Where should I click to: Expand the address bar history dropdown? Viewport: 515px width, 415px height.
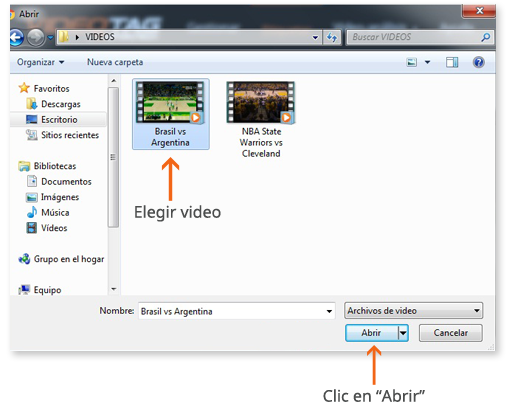315,37
